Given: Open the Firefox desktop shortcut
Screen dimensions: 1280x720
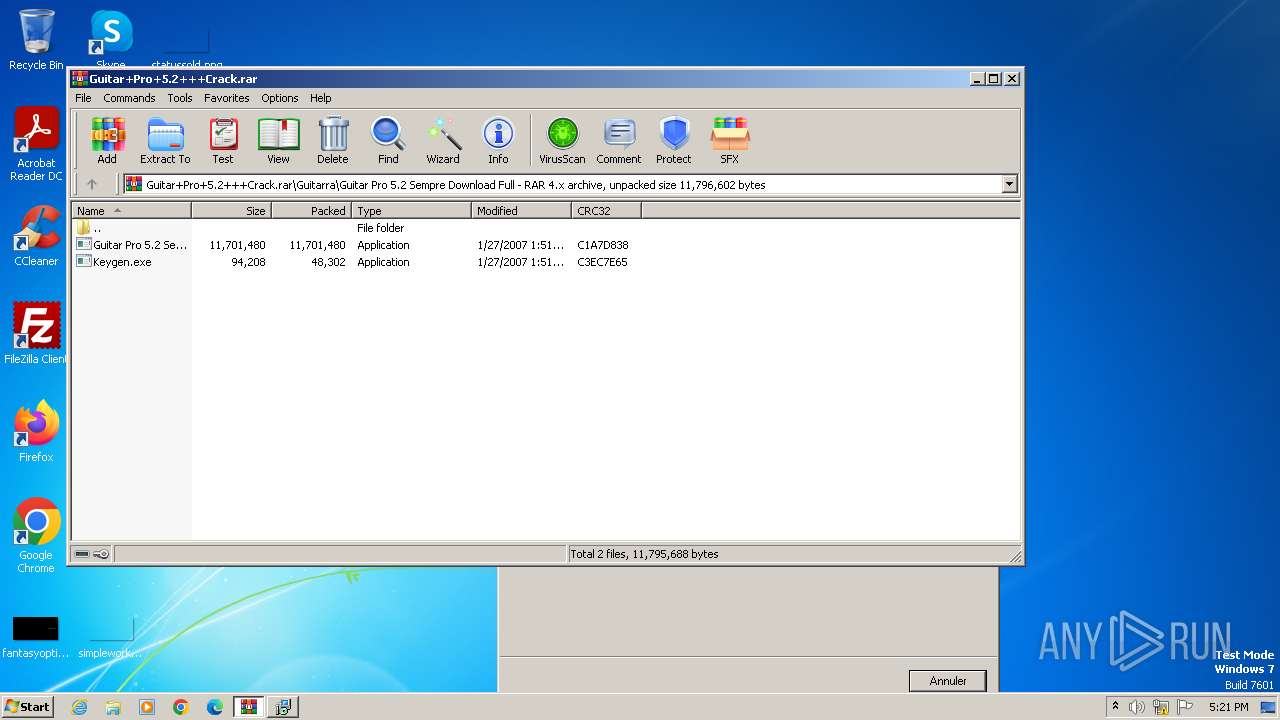Looking at the screenshot, I should point(36,431).
